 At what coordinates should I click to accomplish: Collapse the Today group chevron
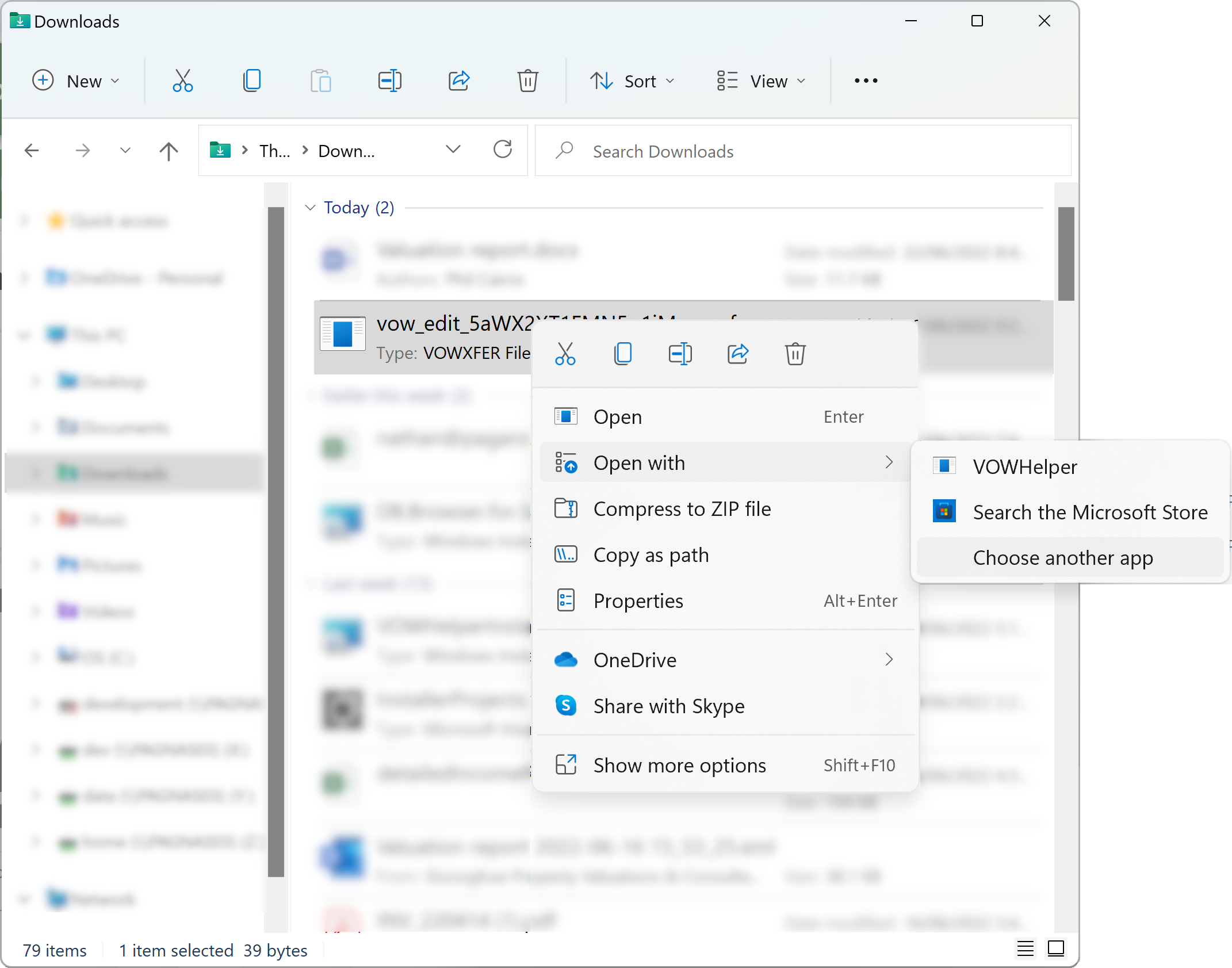(310, 208)
